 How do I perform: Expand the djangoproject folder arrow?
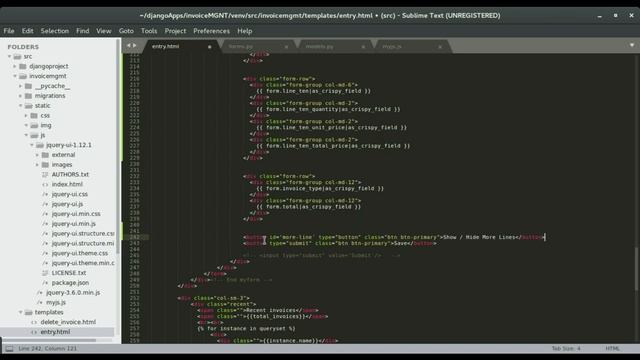(15, 66)
